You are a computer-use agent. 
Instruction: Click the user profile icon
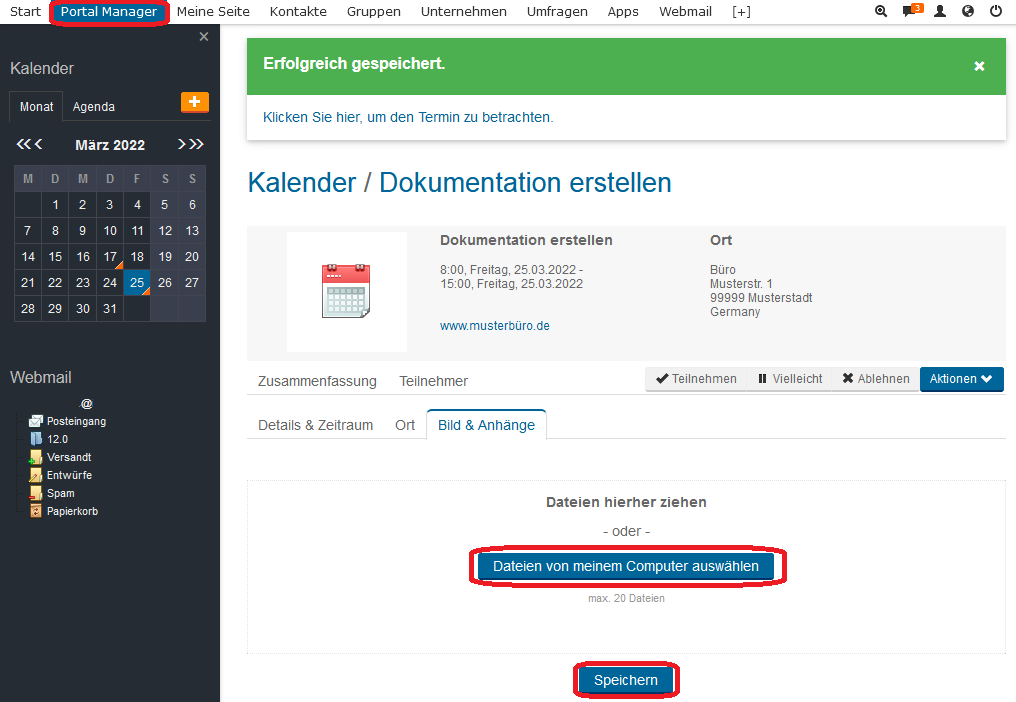(x=939, y=12)
